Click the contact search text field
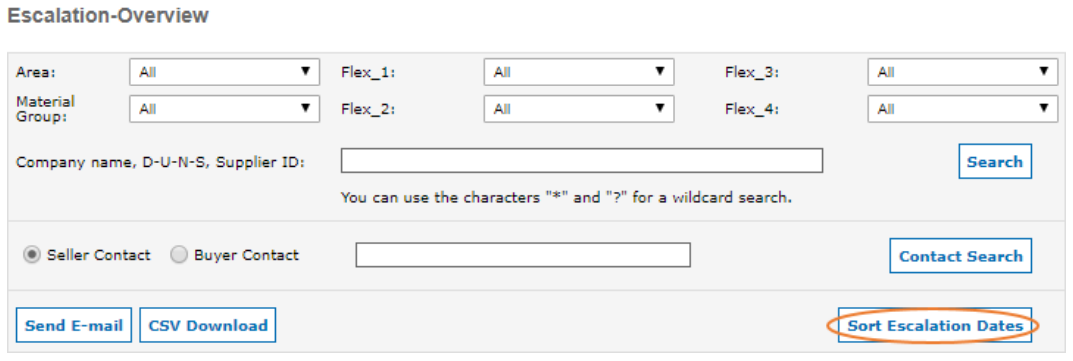 click(523, 255)
